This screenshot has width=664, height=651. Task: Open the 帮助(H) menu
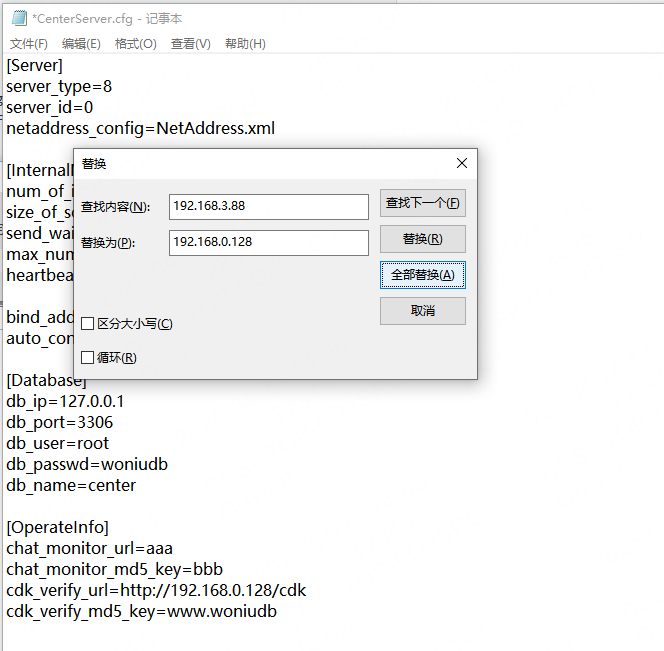[245, 44]
